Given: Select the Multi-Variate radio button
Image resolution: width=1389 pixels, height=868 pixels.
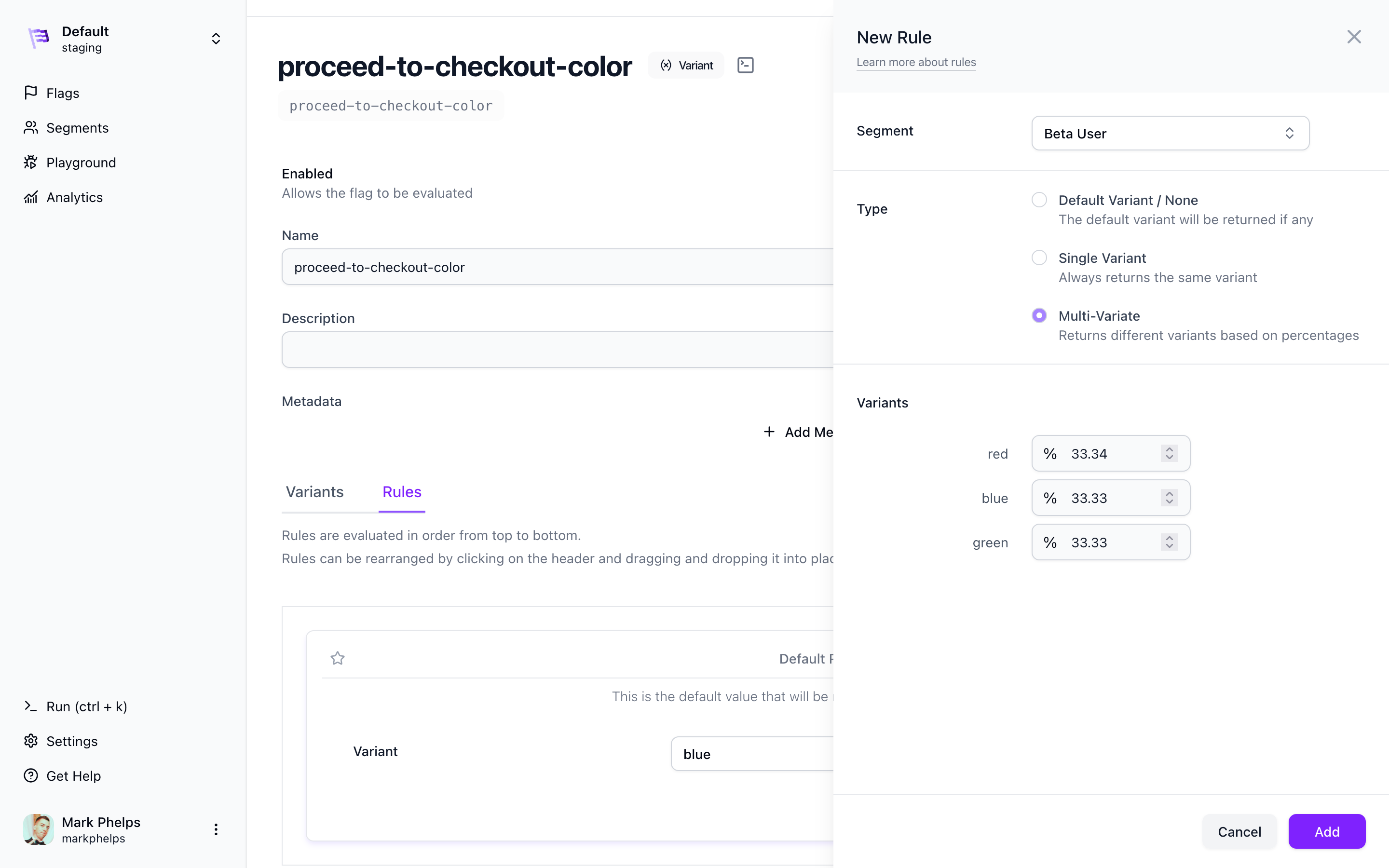Looking at the screenshot, I should click(x=1039, y=315).
